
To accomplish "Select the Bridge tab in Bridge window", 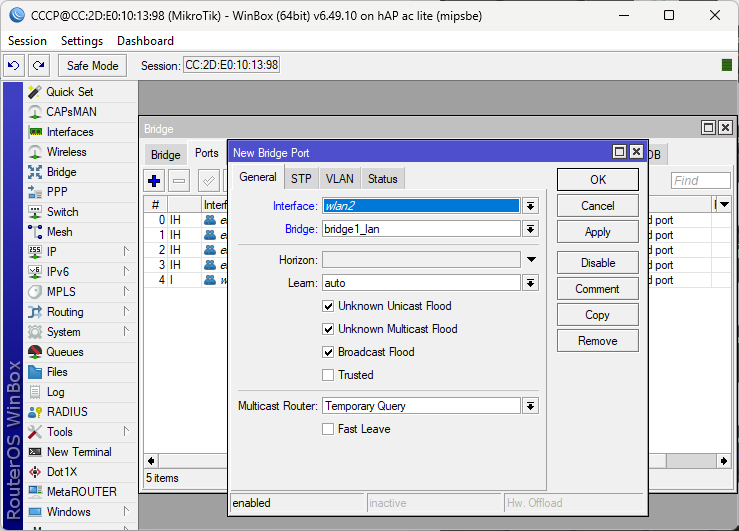I will (165, 155).
